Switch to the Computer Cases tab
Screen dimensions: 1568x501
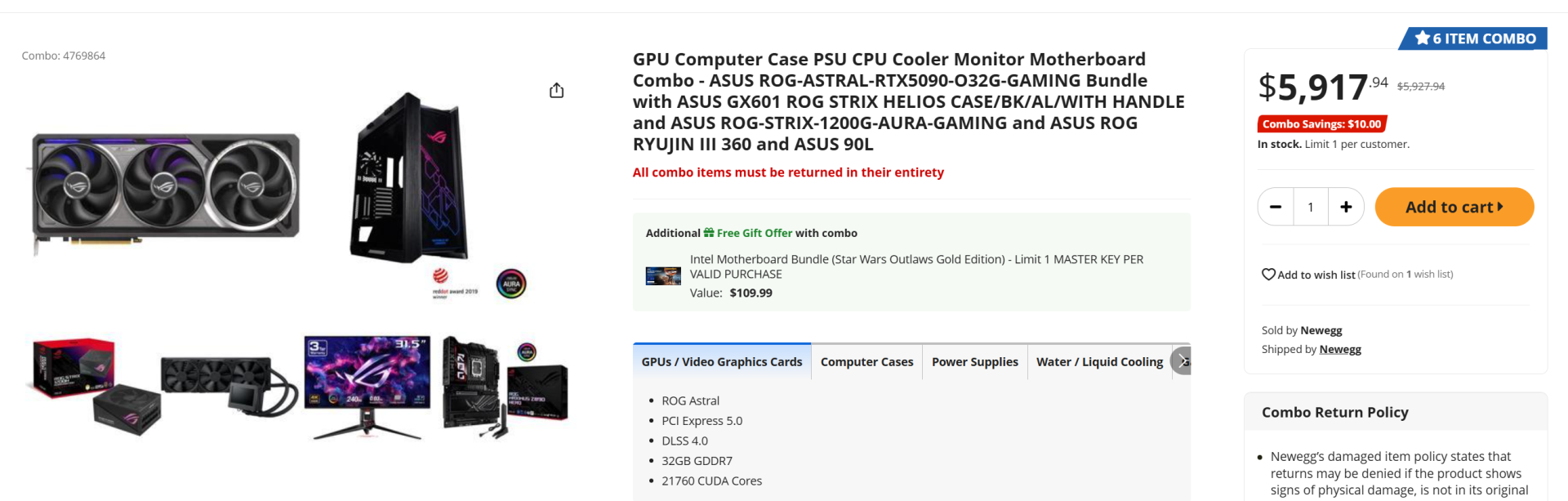coord(866,362)
